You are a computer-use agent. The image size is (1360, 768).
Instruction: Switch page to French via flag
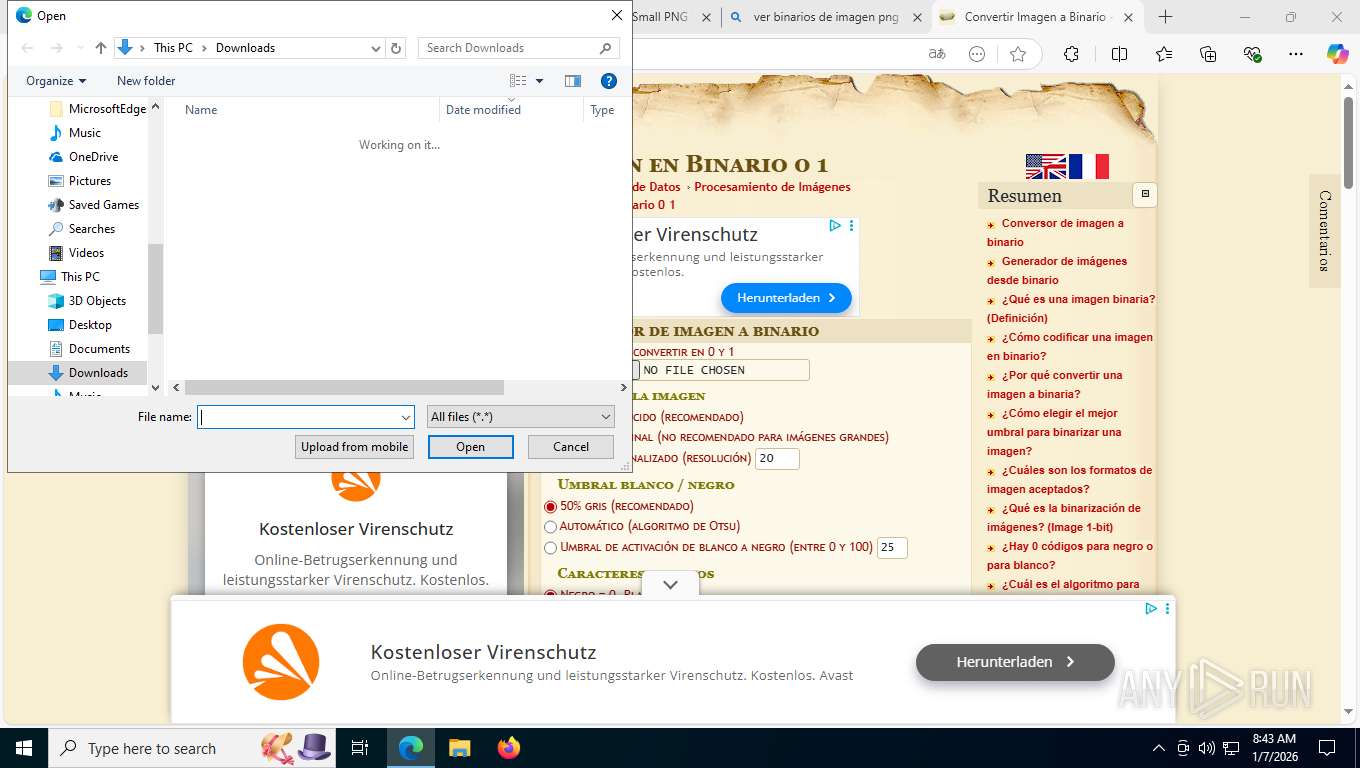(1089, 166)
